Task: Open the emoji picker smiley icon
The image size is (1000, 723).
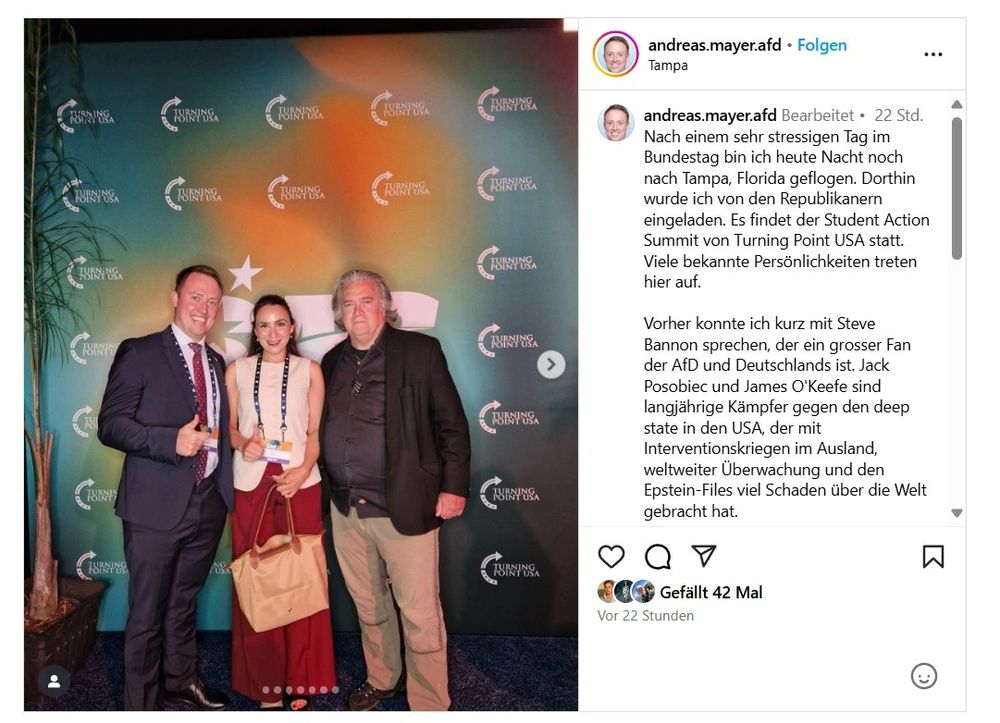Action: (923, 676)
